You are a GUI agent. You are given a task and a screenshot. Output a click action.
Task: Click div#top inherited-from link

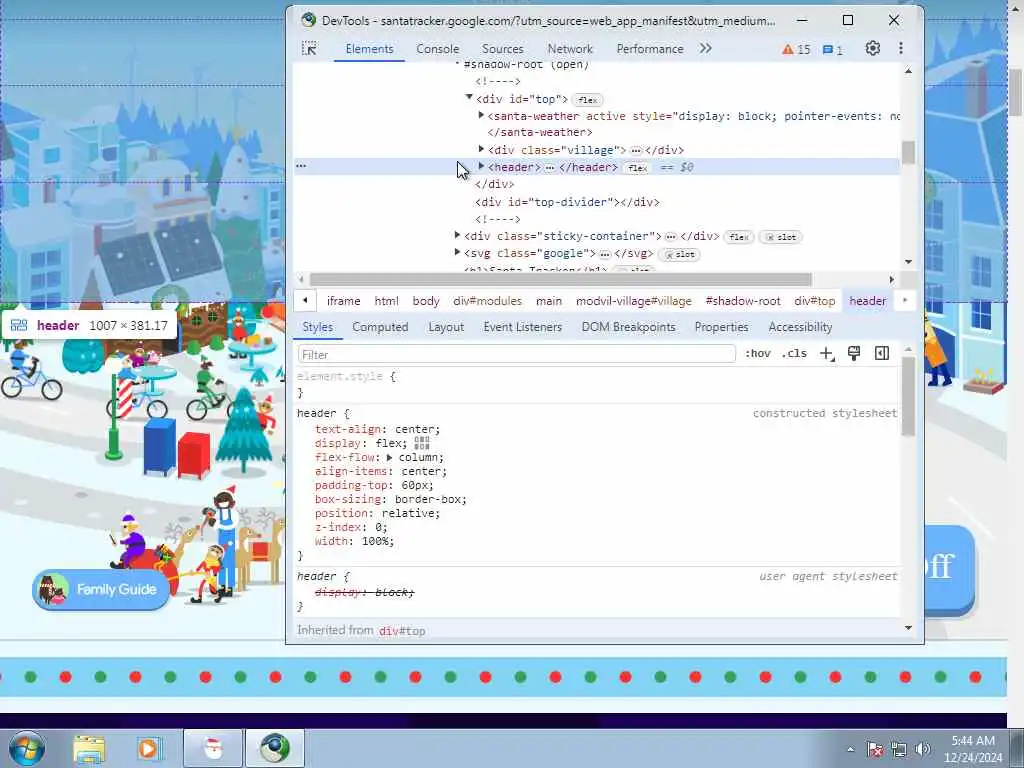pyautogui.click(x=402, y=631)
